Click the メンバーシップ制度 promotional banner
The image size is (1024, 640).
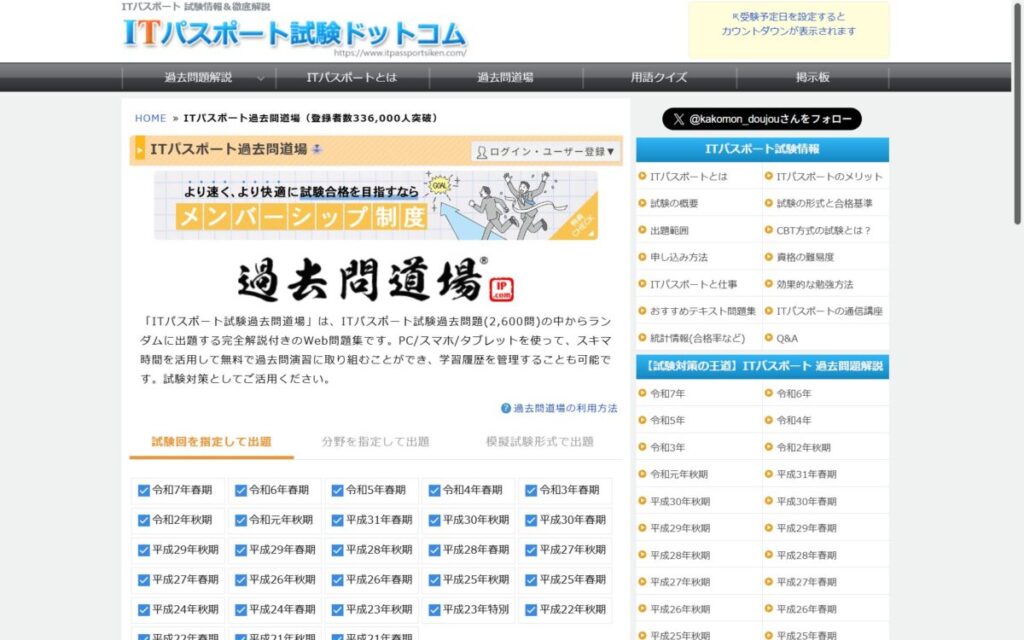pyautogui.click(x=376, y=206)
